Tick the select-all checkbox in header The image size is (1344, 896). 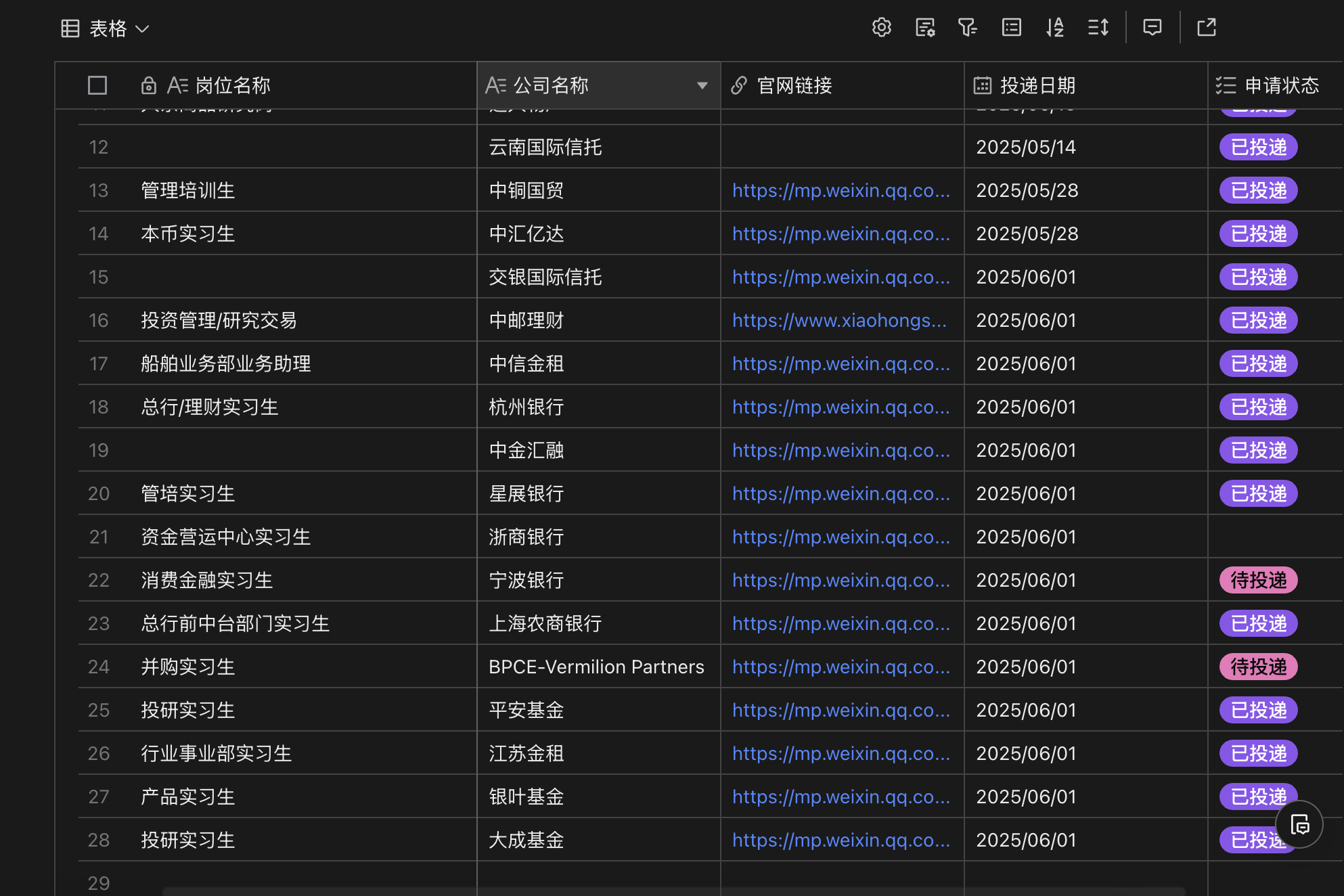point(97,85)
